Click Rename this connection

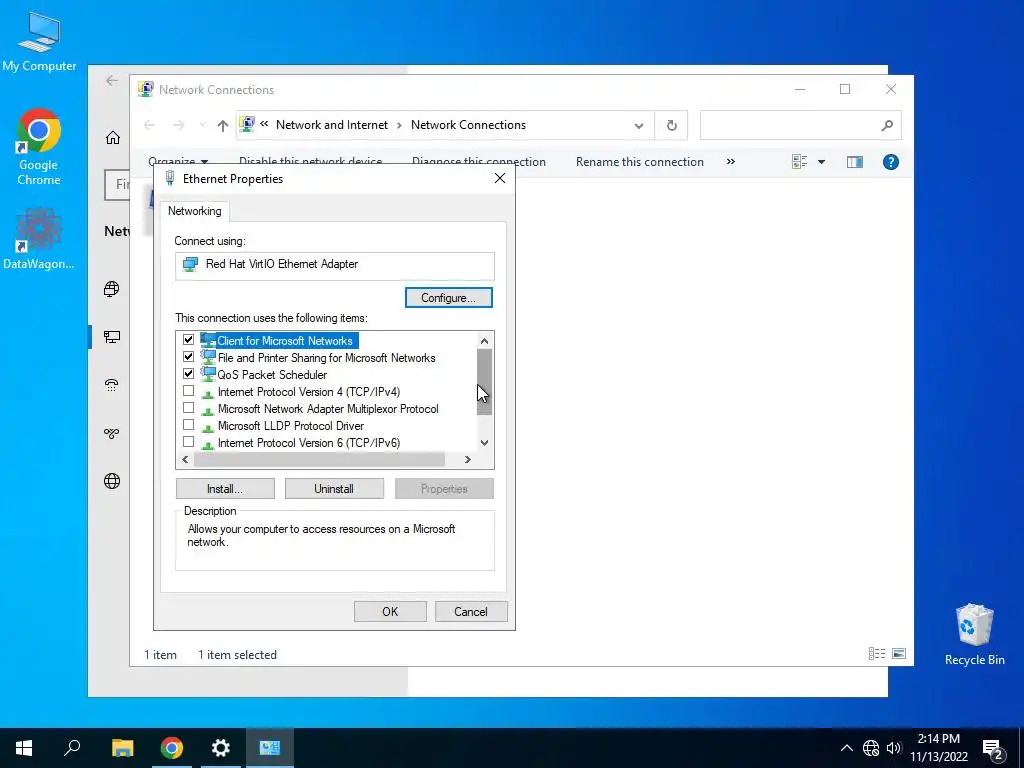point(639,162)
